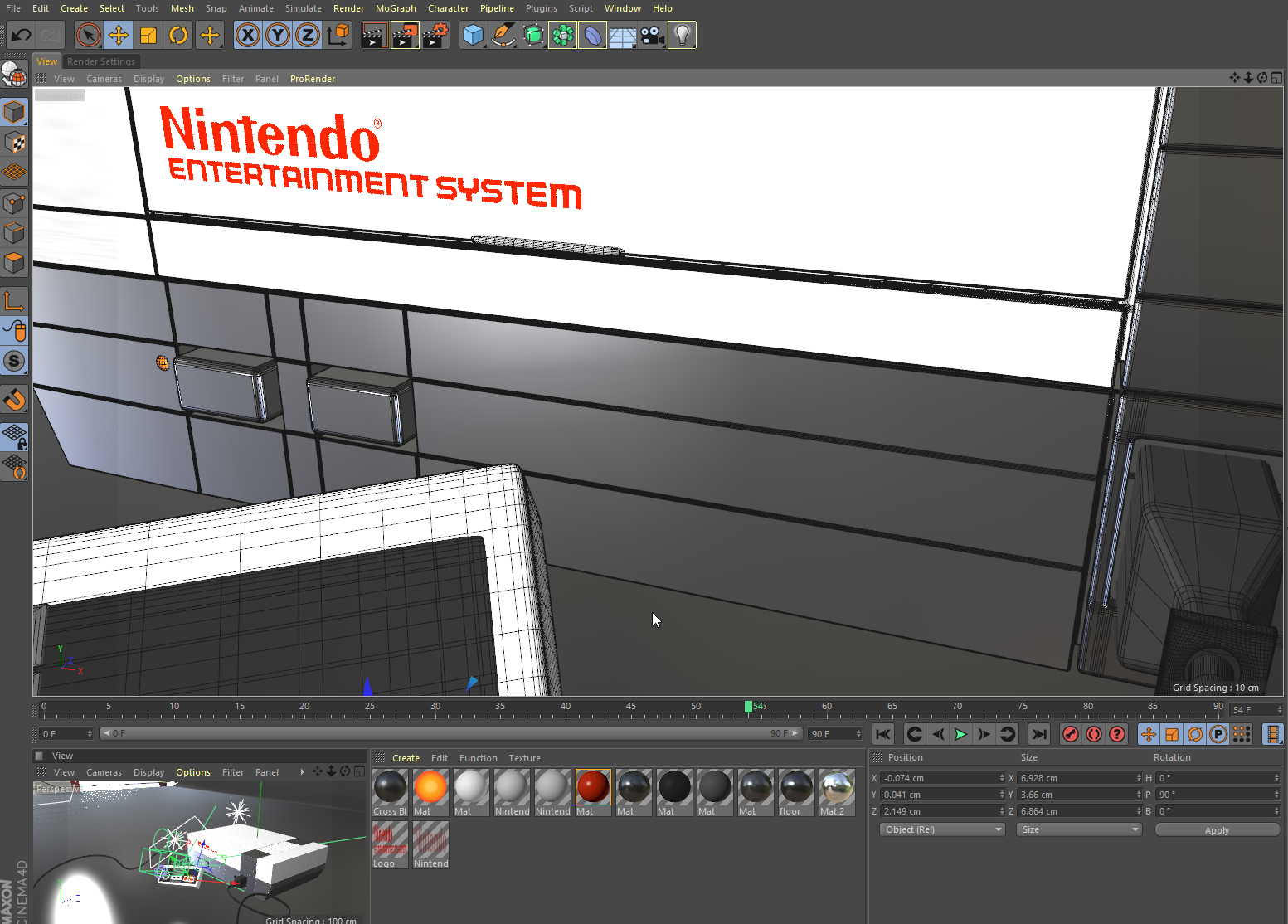The width and height of the screenshot is (1288, 924).
Task: Click Position X field -0.074 cm
Action: (x=943, y=778)
